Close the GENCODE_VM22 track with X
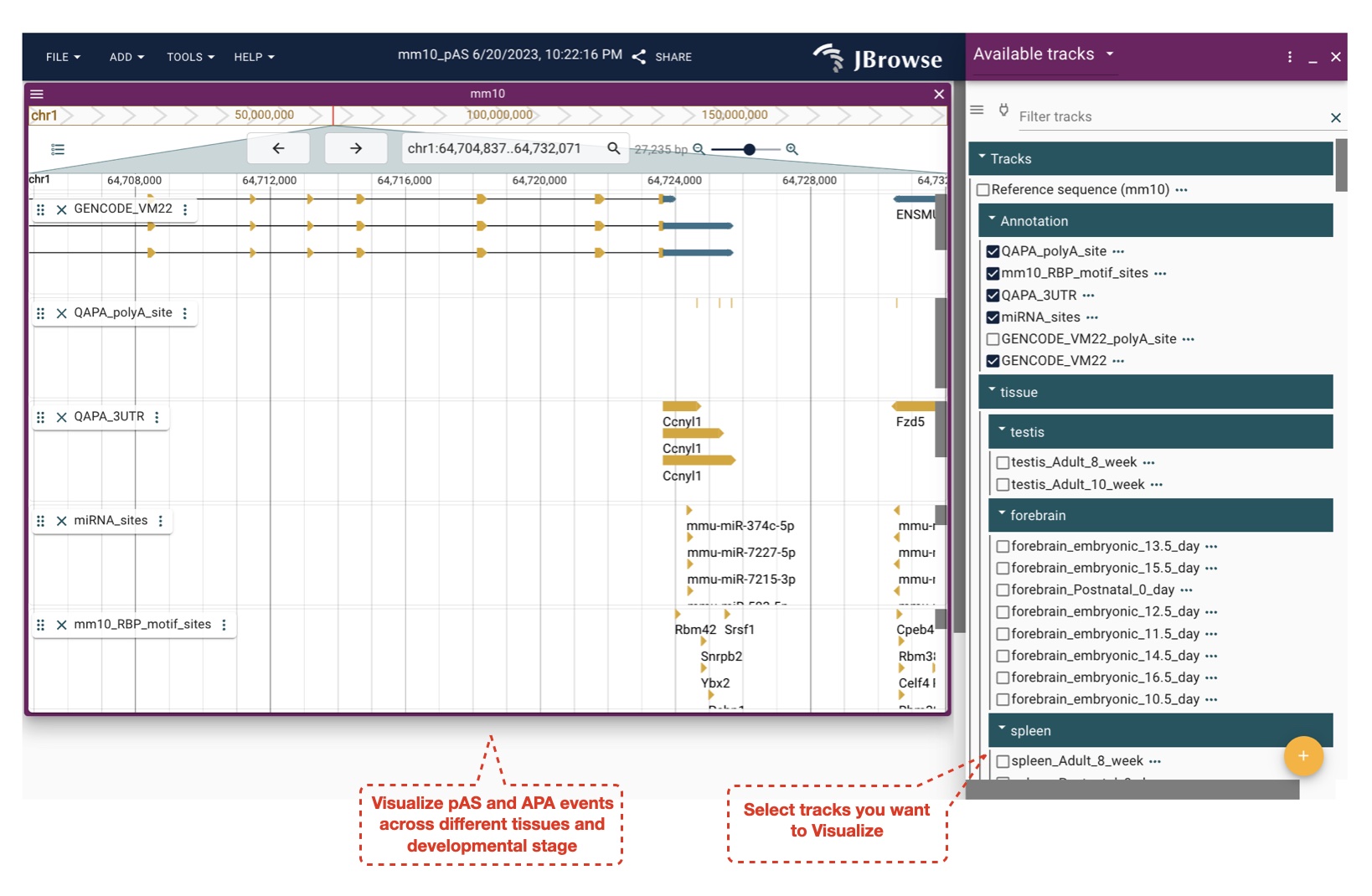Screen dimensions: 1372x896 pos(61,209)
